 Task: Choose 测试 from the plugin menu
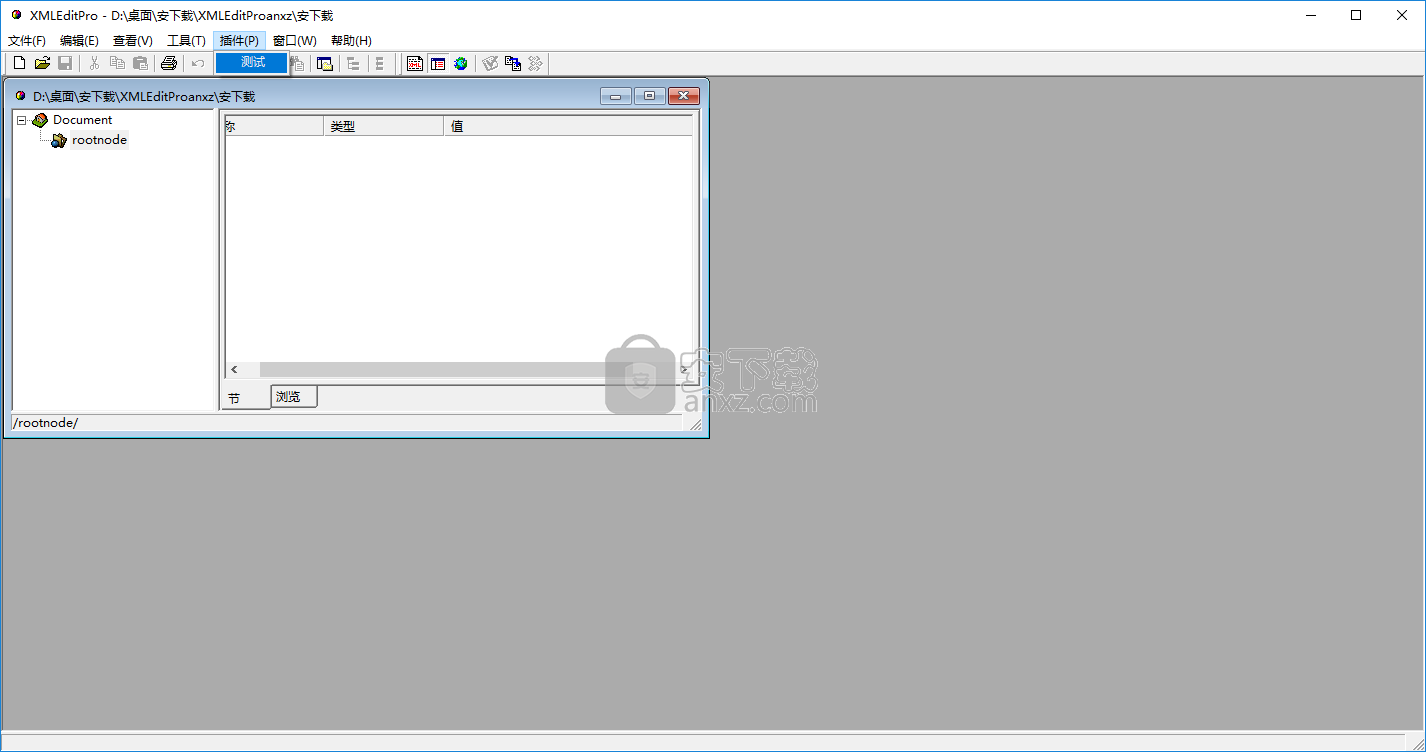click(x=253, y=62)
